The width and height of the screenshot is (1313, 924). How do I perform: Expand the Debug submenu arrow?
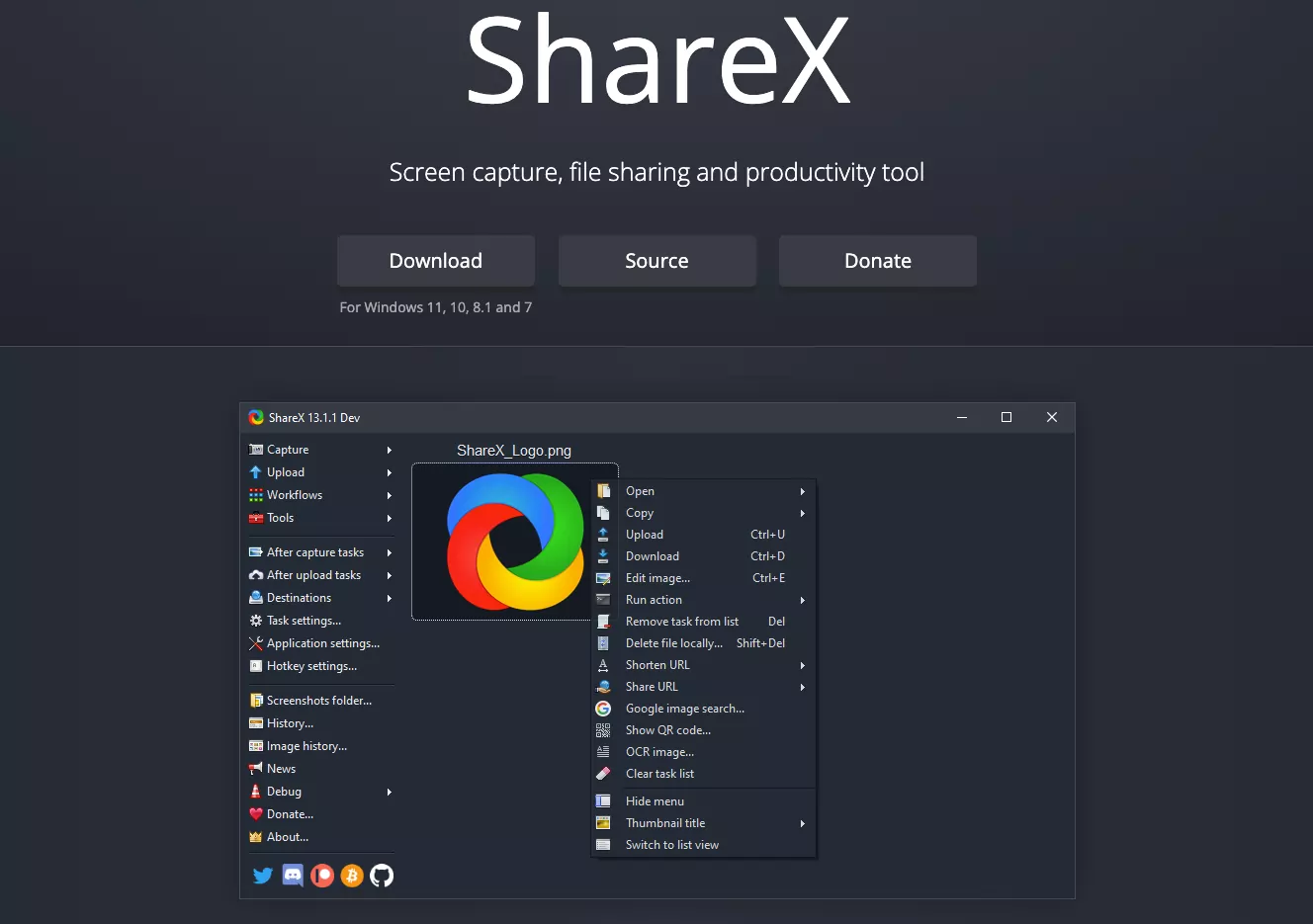click(x=390, y=792)
